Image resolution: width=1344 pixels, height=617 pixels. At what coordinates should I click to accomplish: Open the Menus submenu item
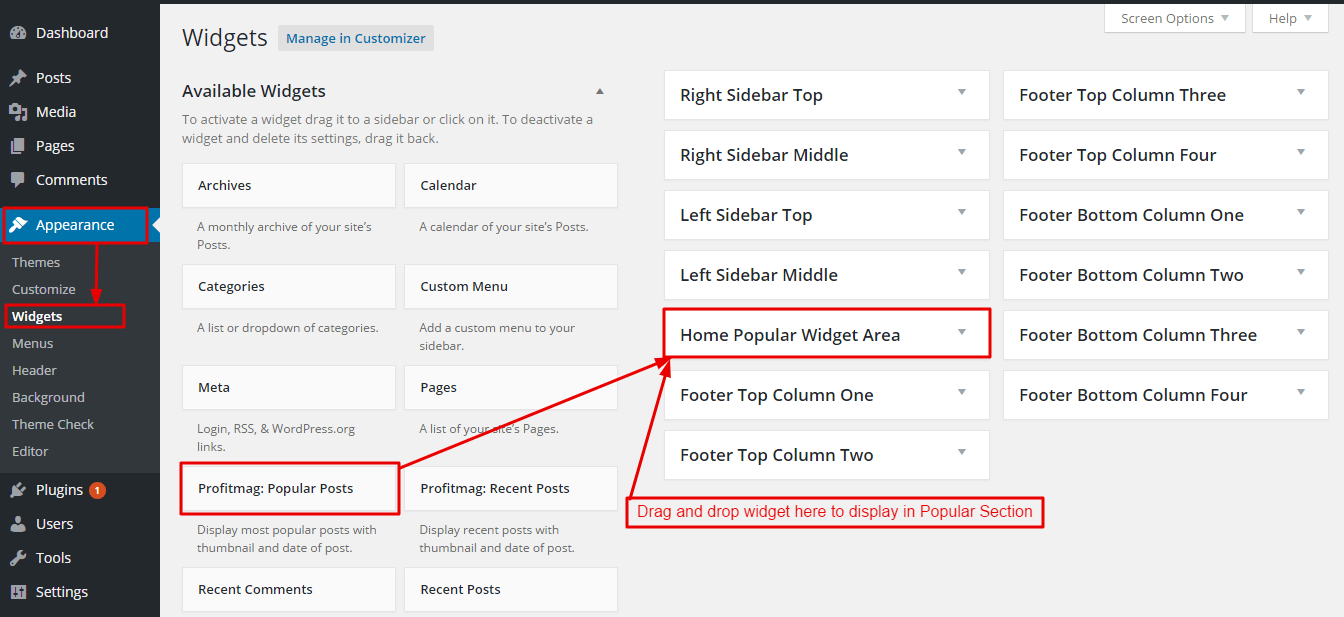pyautogui.click(x=33, y=343)
